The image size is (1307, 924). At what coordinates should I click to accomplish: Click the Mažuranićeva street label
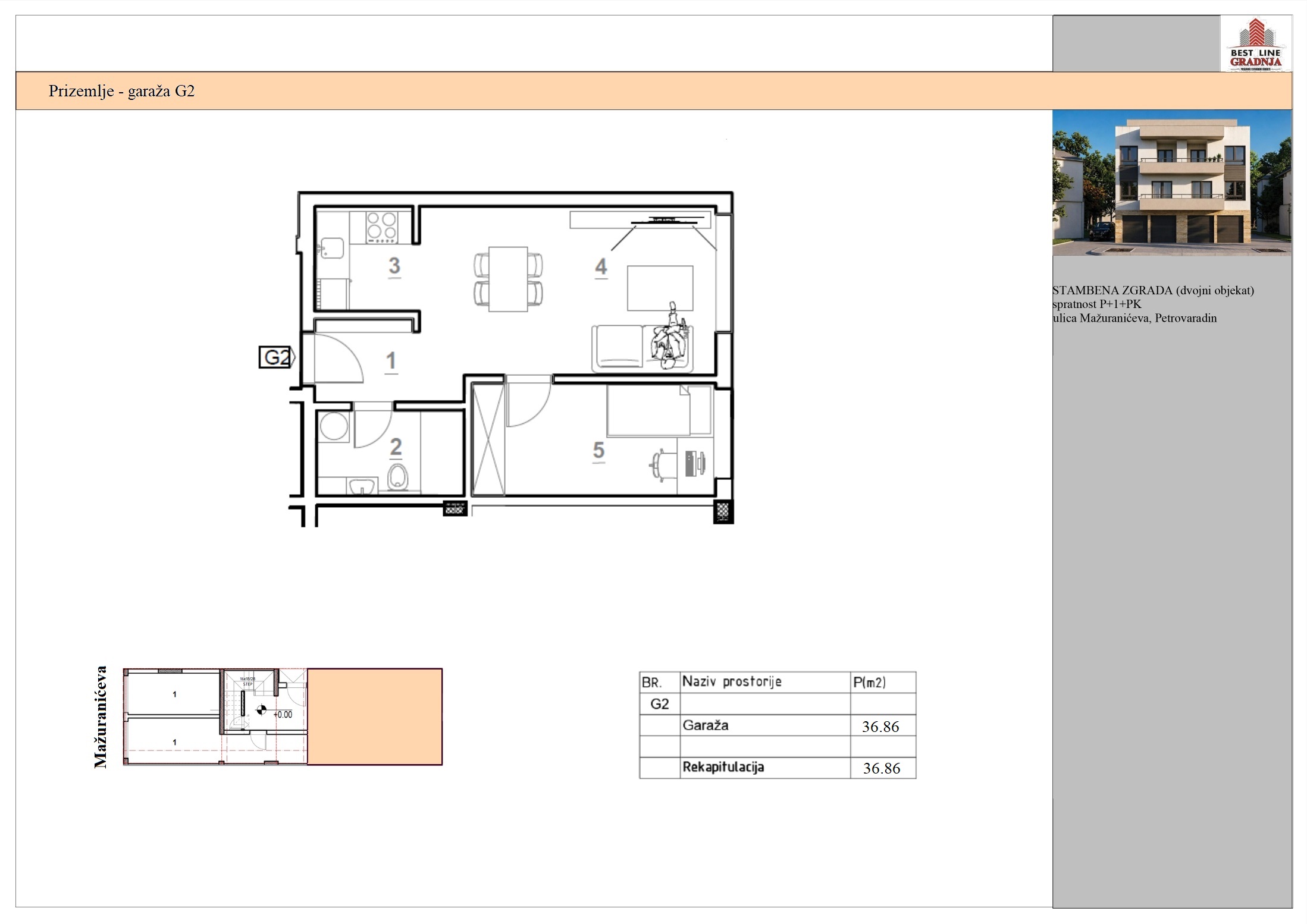point(101,717)
